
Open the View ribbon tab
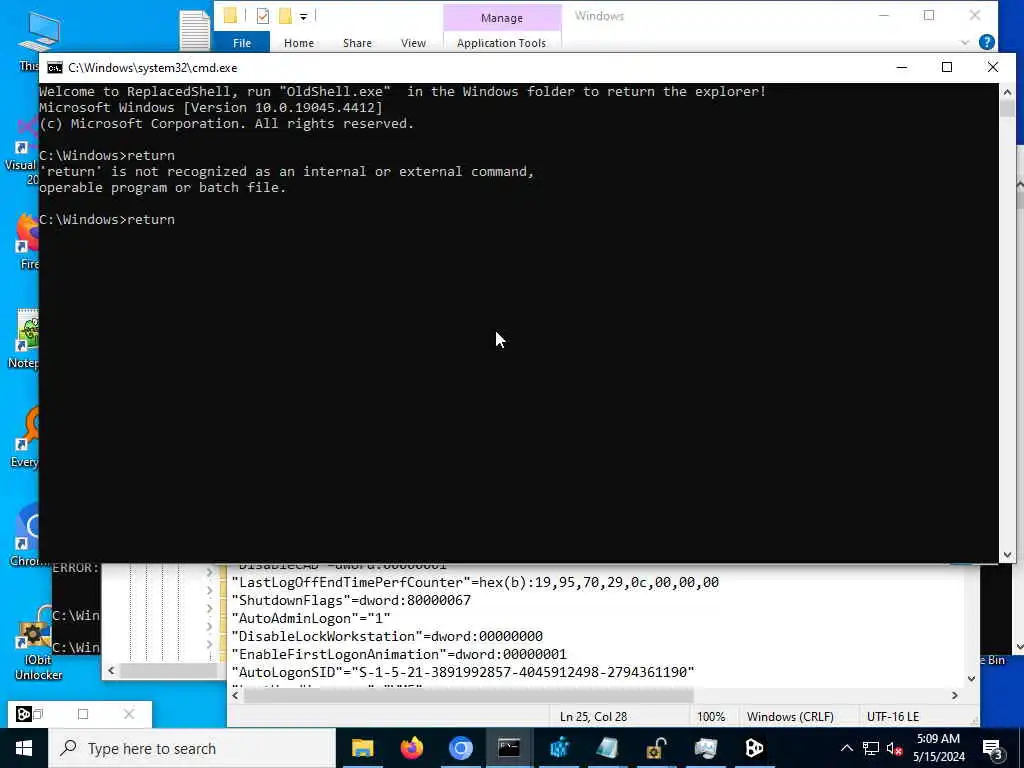(x=413, y=43)
